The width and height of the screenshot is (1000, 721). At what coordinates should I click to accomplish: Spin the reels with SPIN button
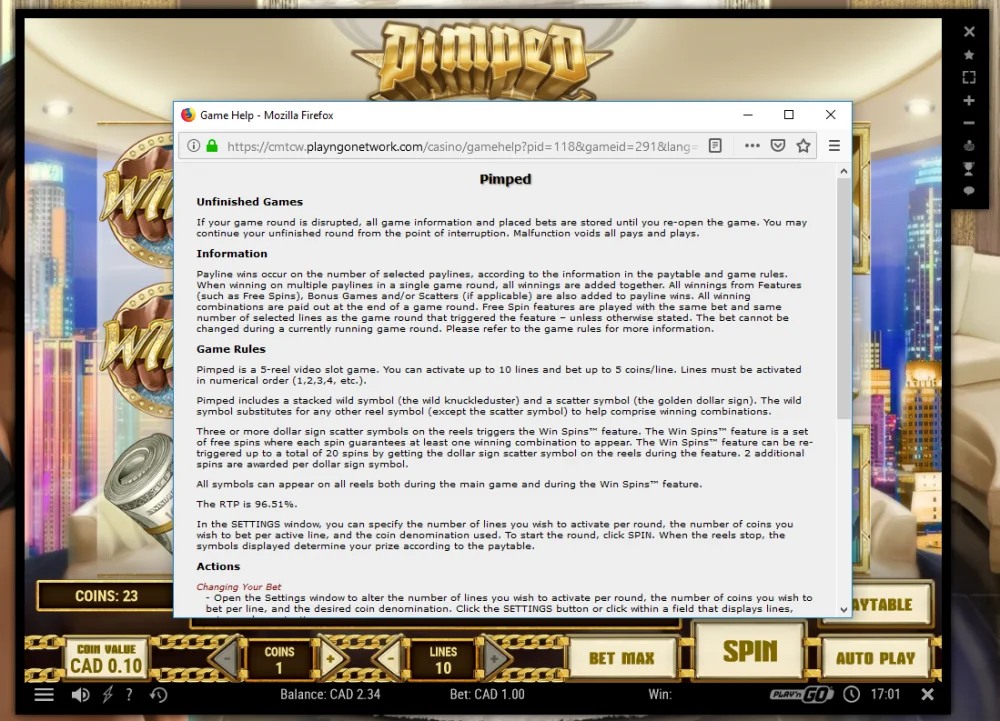tap(750, 652)
